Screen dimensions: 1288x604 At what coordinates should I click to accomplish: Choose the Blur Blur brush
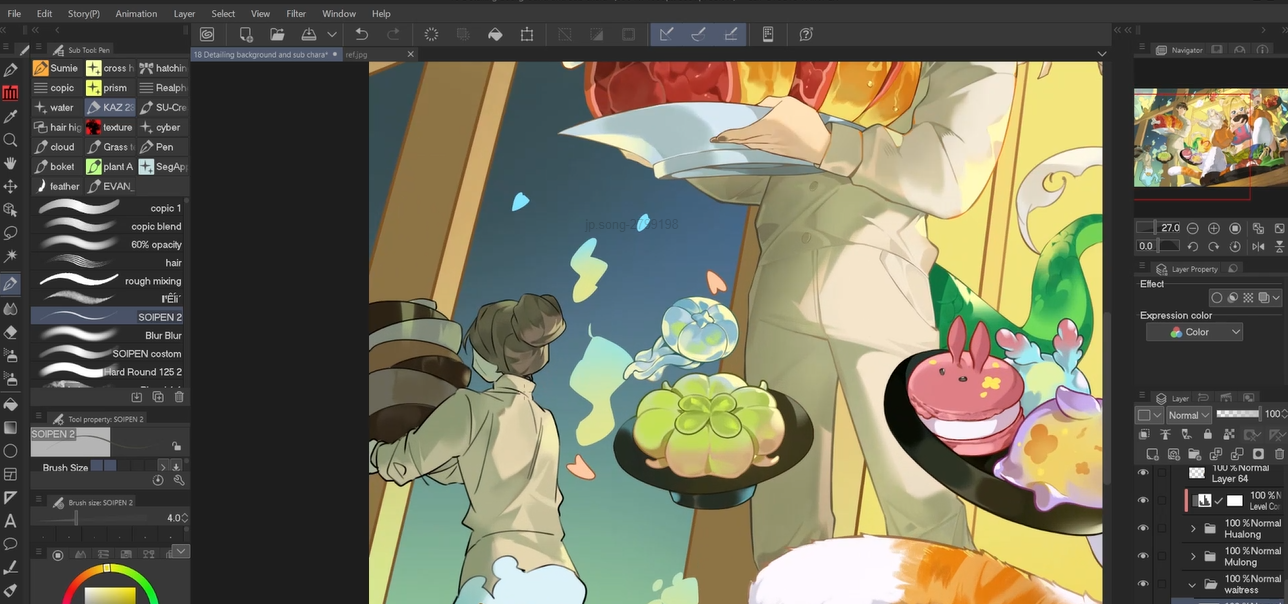pos(108,335)
